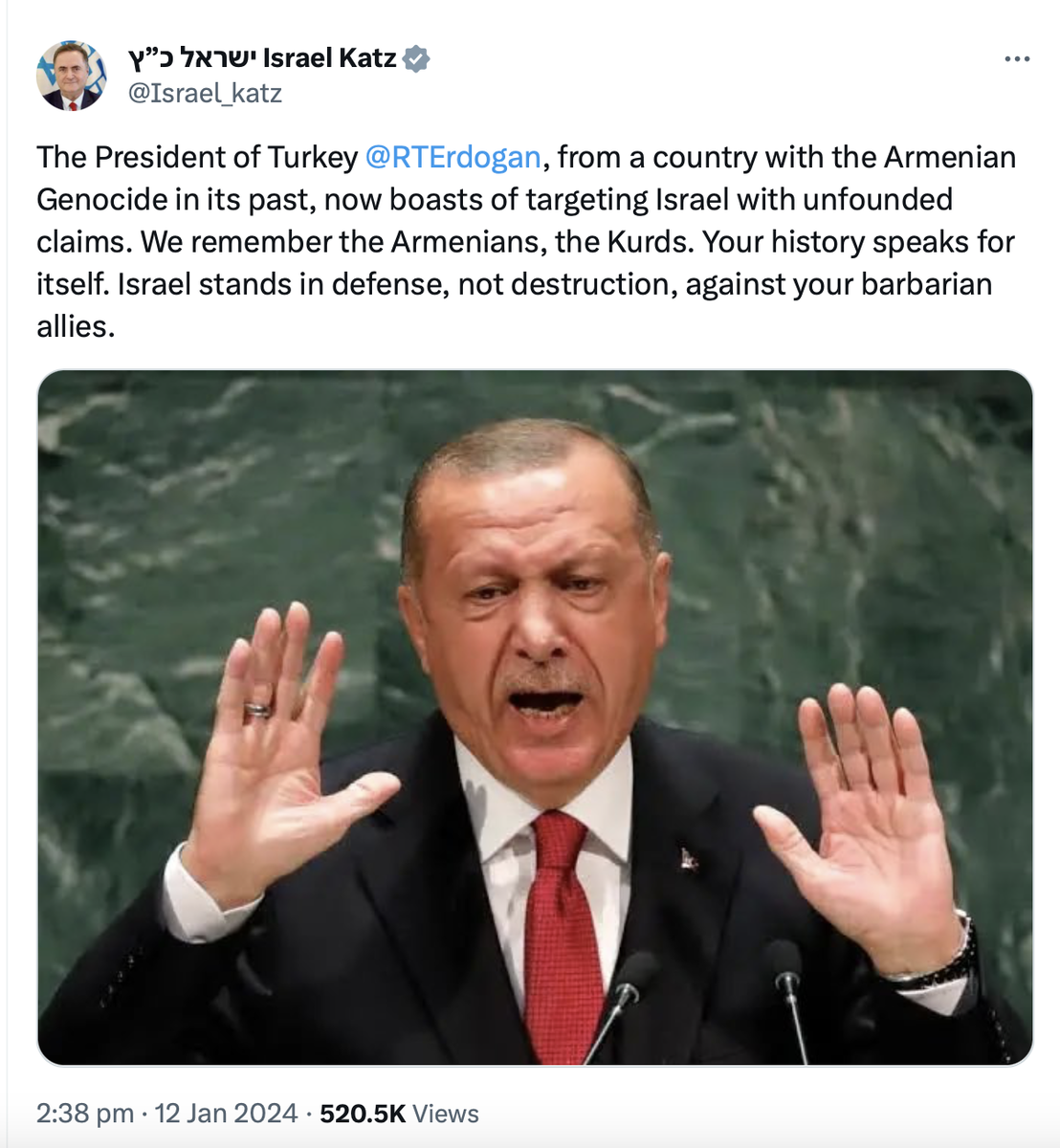Screen dimensions: 1060x1148
Task: Click the tweet text paragraph
Action: 526,241
